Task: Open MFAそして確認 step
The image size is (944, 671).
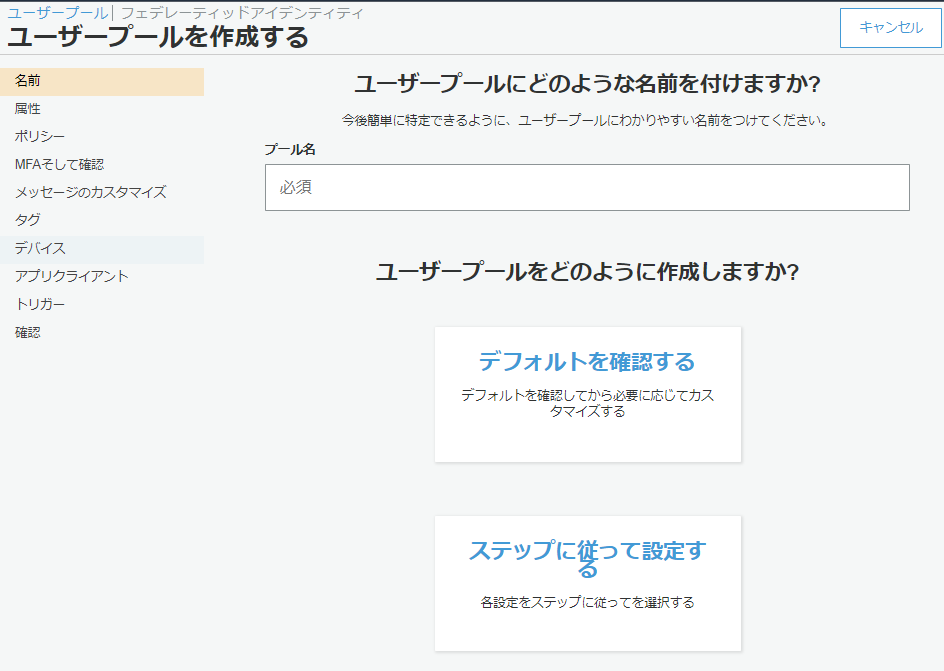Action: (102, 164)
